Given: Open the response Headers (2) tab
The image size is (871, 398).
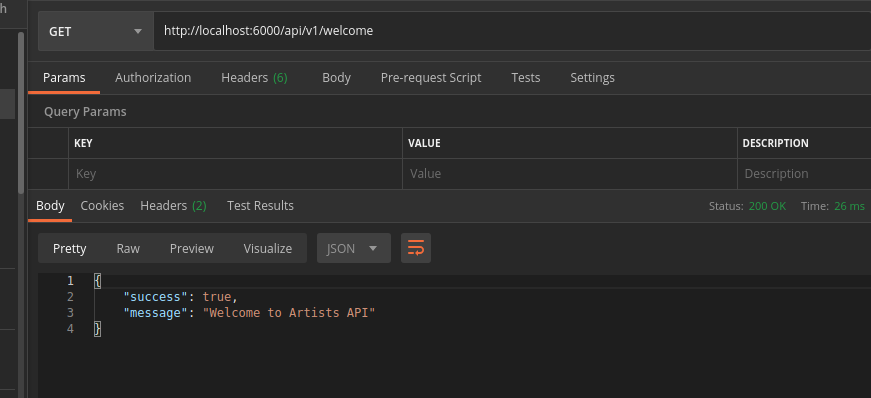Looking at the screenshot, I should click(173, 206).
